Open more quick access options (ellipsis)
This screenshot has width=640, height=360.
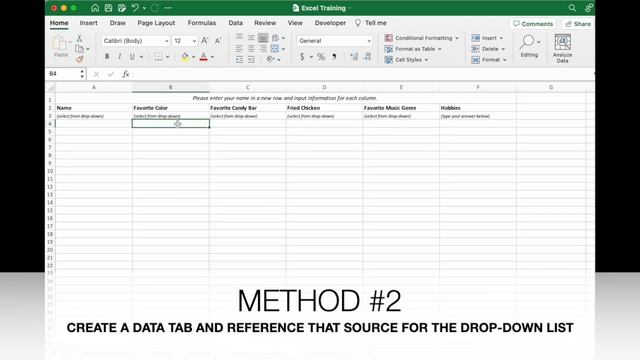[168, 8]
